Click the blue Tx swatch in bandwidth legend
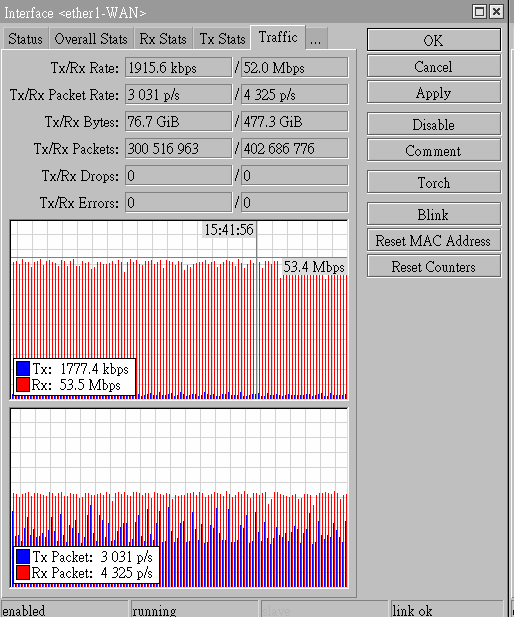Viewport: 514px width, 617px height. (23, 368)
